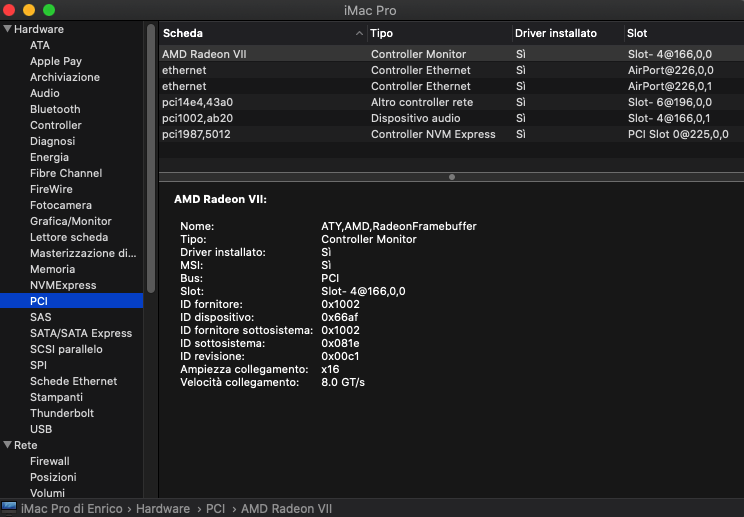
Task: Sort by Driver installato column header
Action: 556,33
